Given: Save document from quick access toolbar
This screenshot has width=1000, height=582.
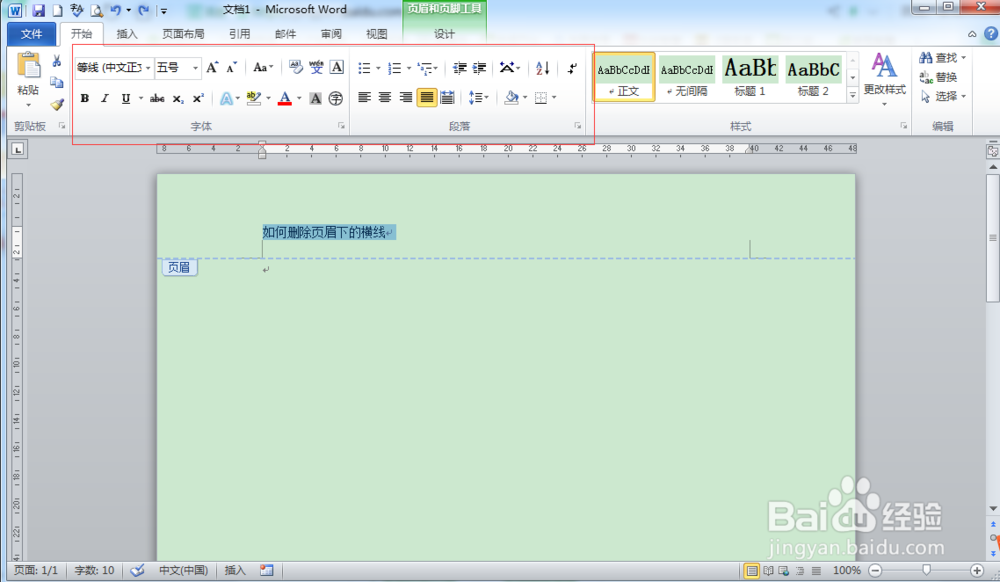Looking at the screenshot, I should (38, 10).
